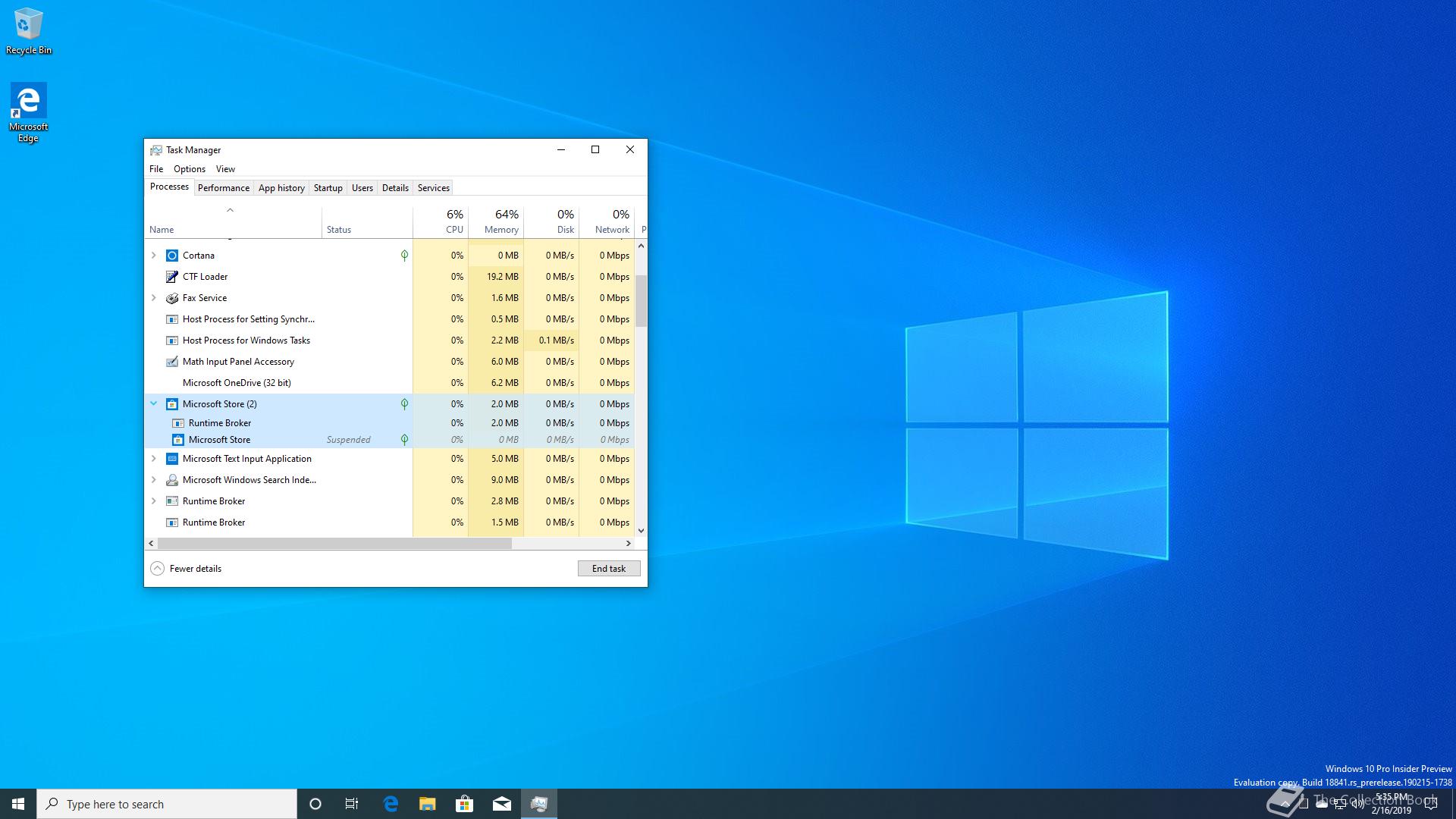Select the Runtime Broker row with 1.5 MB
1456x819 pixels.
pyautogui.click(x=389, y=522)
